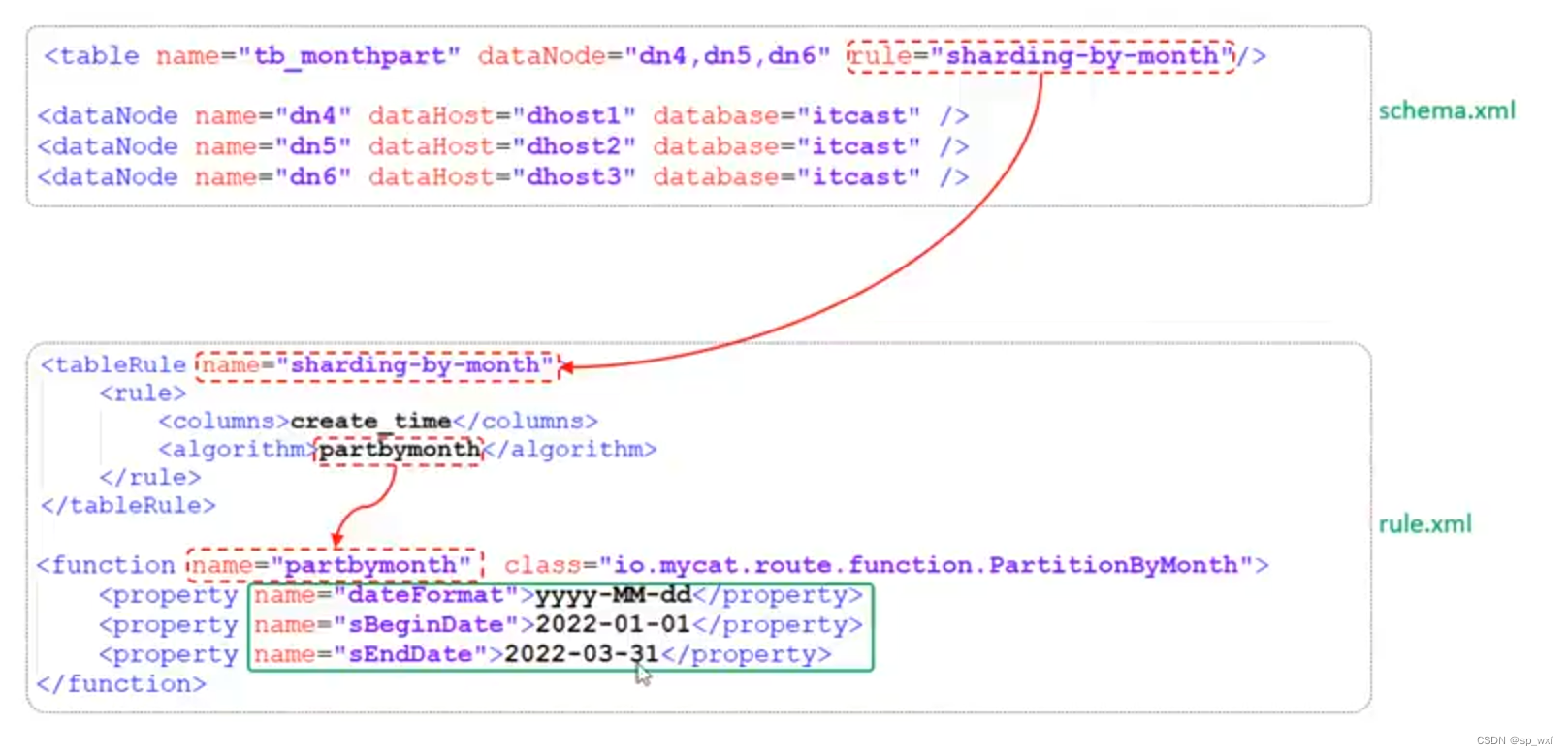Viewport: 1568px width, 755px height.
Task: Click dataNode="dn4,dn5,dn6" attribute text
Action: point(654,56)
